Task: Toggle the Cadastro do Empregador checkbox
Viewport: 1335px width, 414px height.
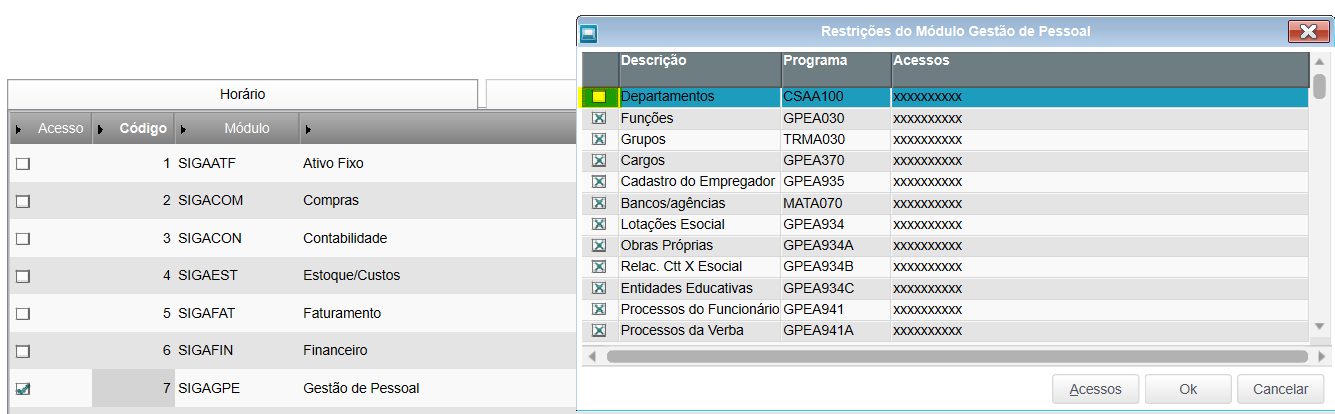Action: [x=599, y=182]
